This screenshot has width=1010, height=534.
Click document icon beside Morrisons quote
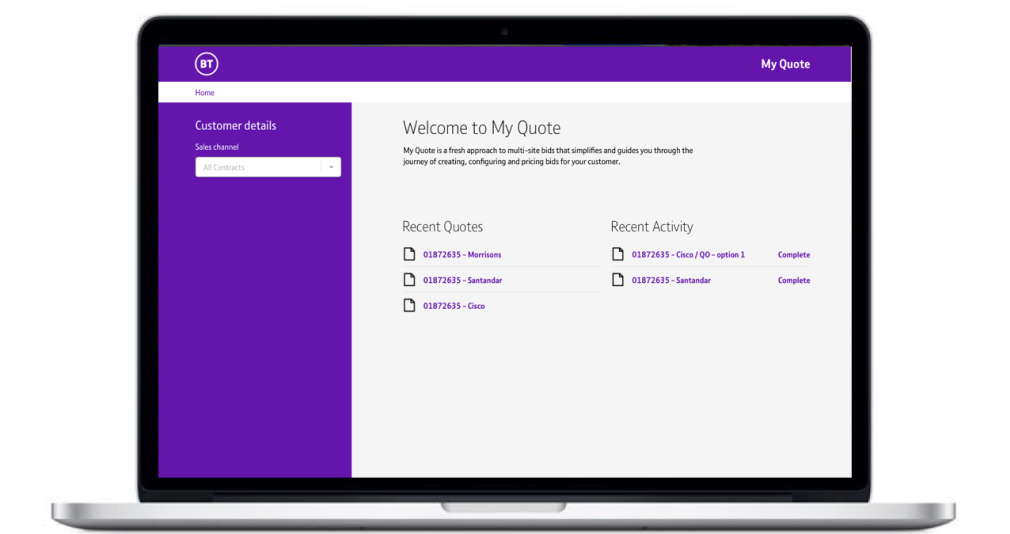coord(409,254)
